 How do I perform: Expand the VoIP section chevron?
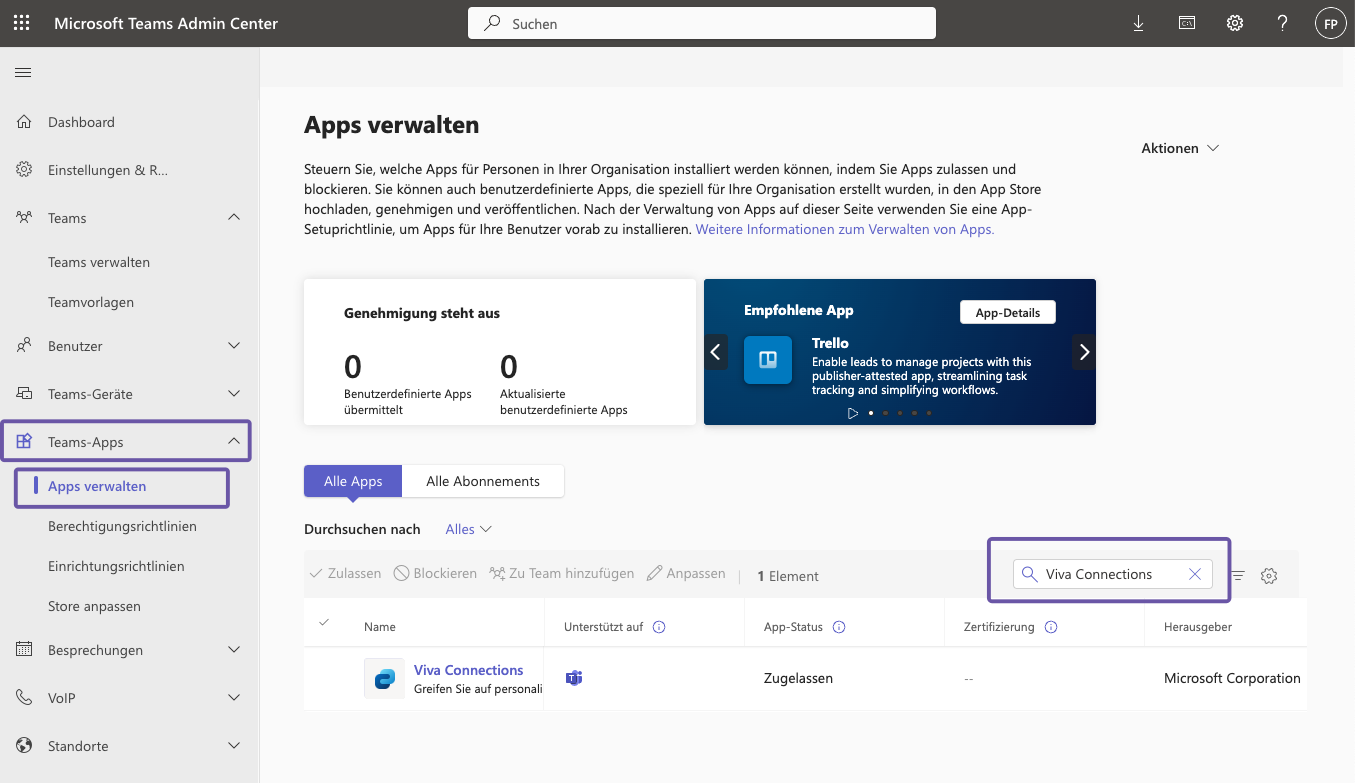(x=234, y=698)
